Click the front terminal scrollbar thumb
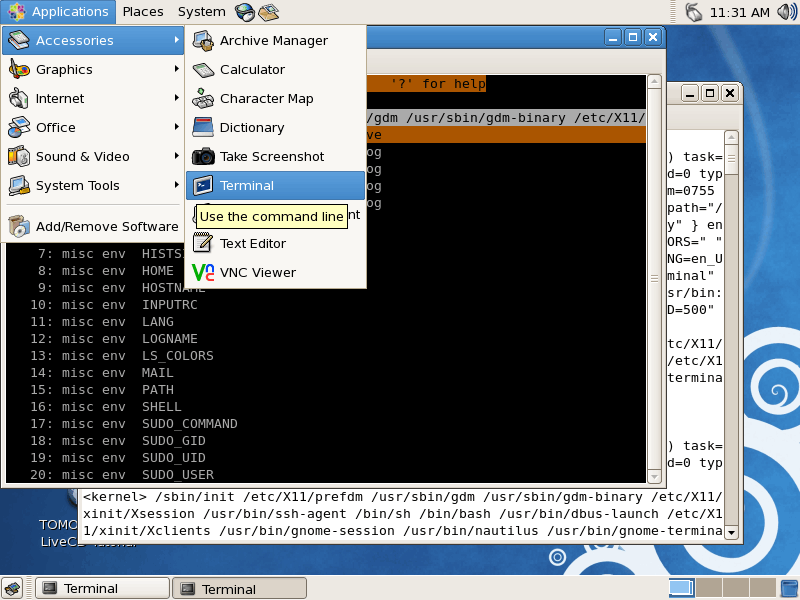 click(x=654, y=279)
